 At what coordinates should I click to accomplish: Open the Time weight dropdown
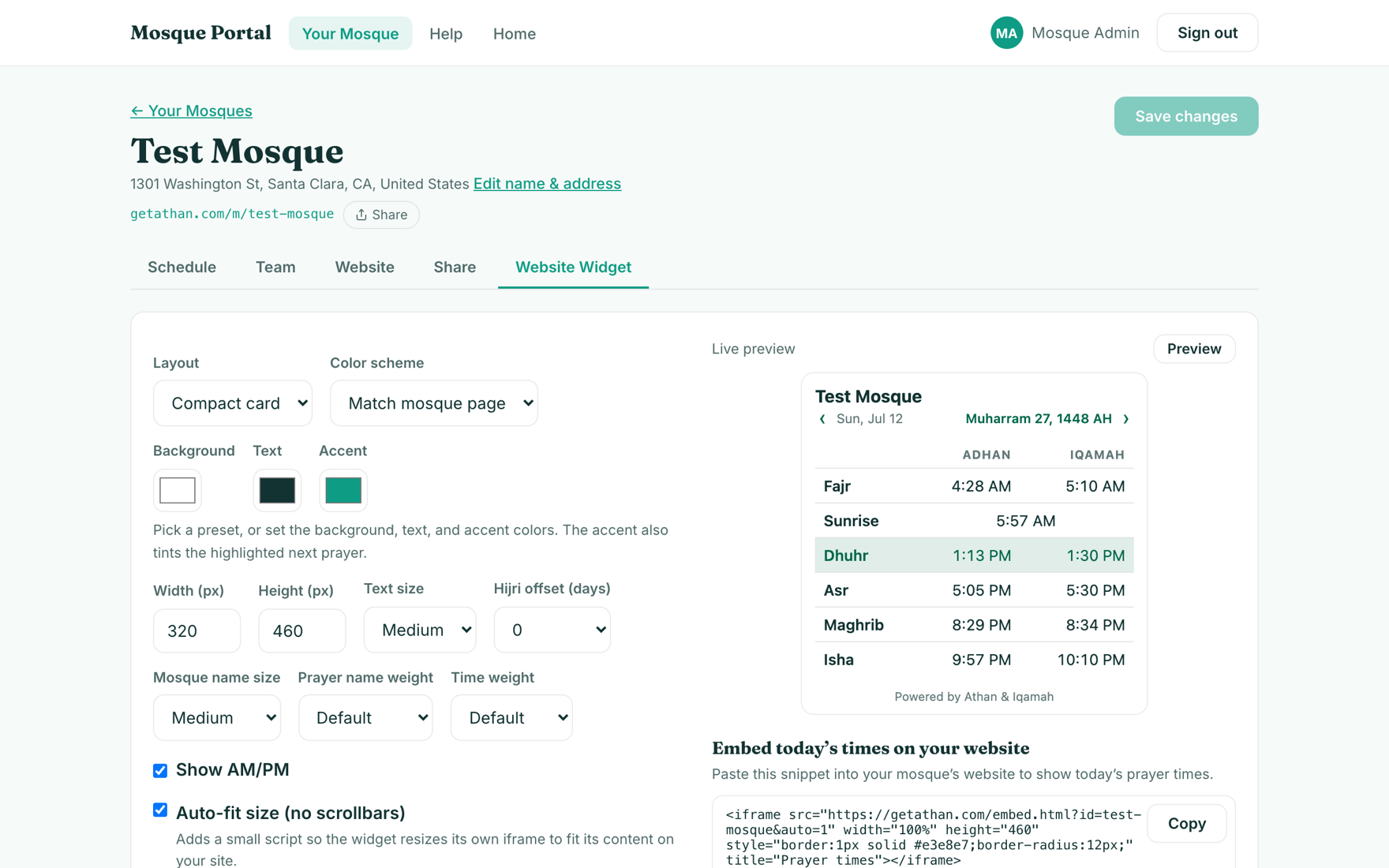[511, 717]
